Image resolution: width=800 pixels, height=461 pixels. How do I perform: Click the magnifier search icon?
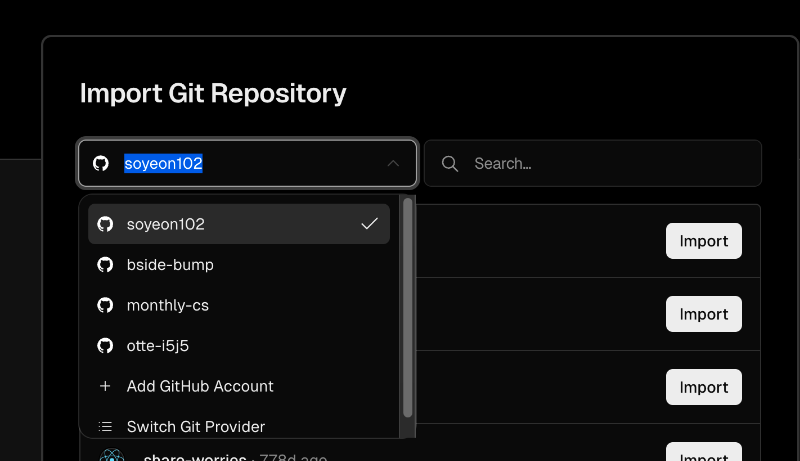click(x=449, y=164)
